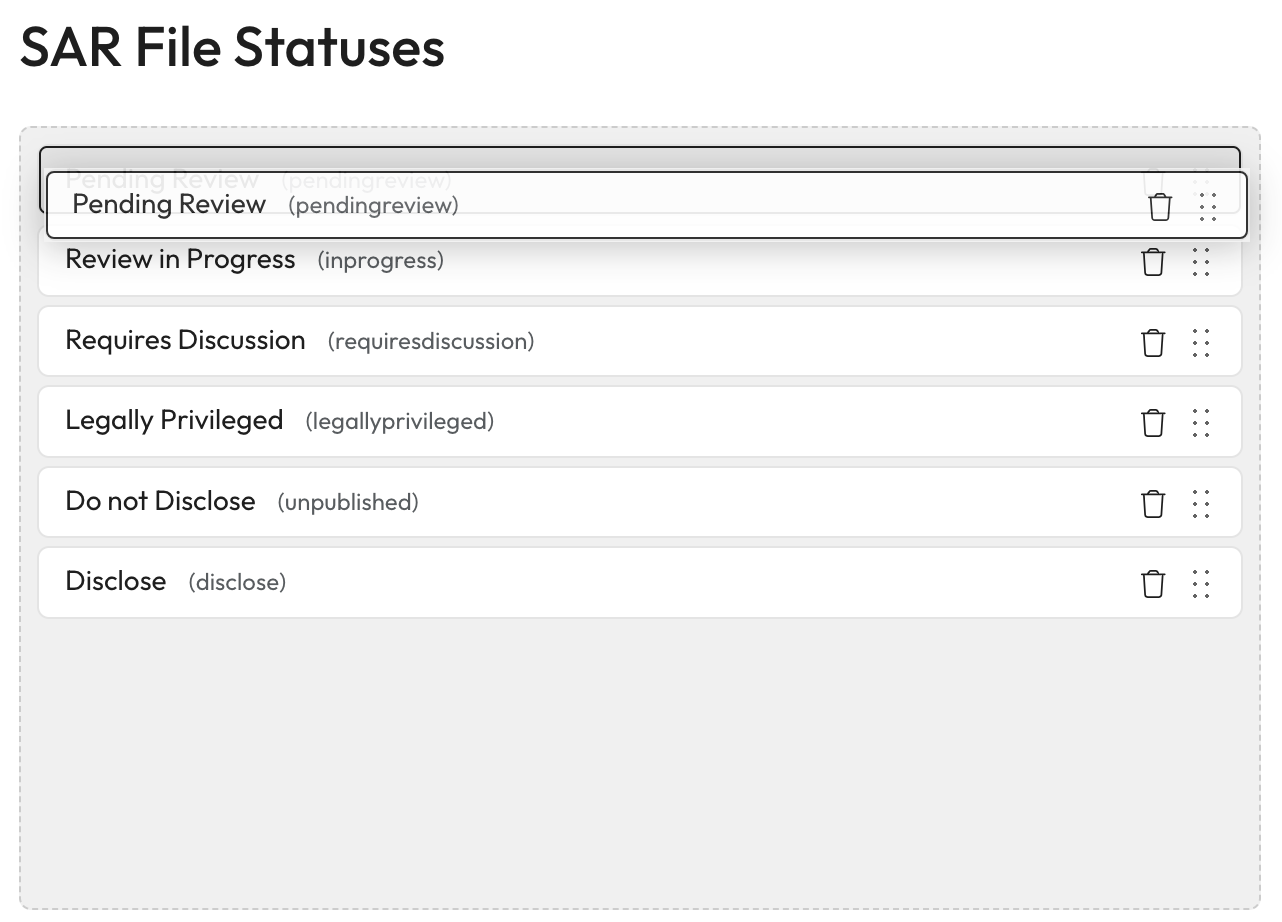Delete the Requires Discussion status
1282x922 pixels.
tap(1153, 342)
